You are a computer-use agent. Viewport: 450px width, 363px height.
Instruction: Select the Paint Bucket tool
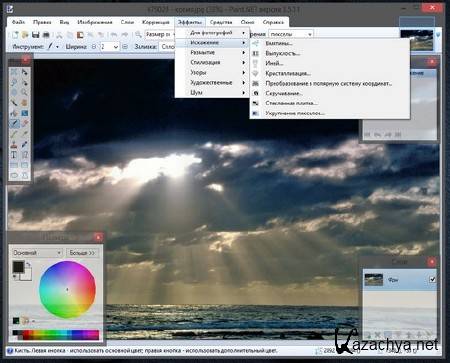click(x=14, y=113)
